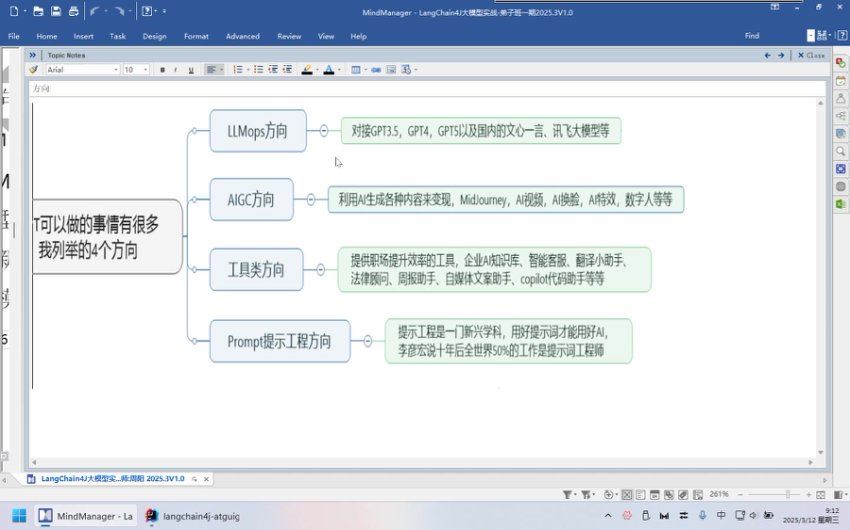The image size is (850, 530).
Task: Select the AIGC方向 topic node
Action: click(x=251, y=199)
